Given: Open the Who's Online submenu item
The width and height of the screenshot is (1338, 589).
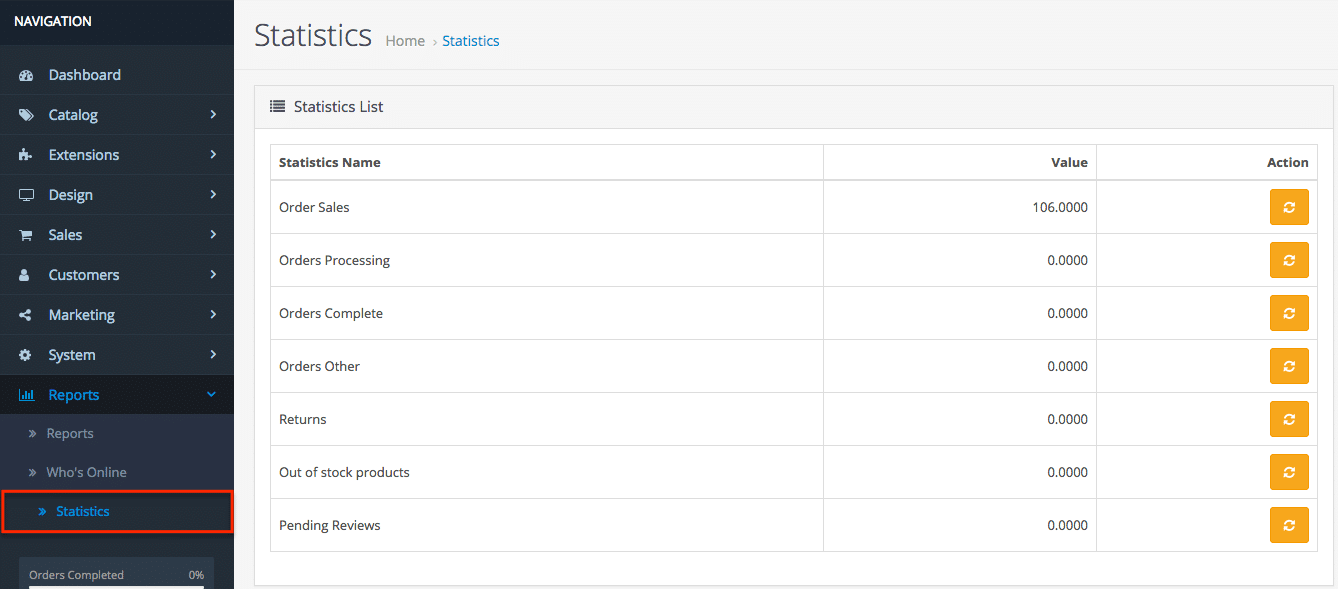Looking at the screenshot, I should click(x=117, y=472).
